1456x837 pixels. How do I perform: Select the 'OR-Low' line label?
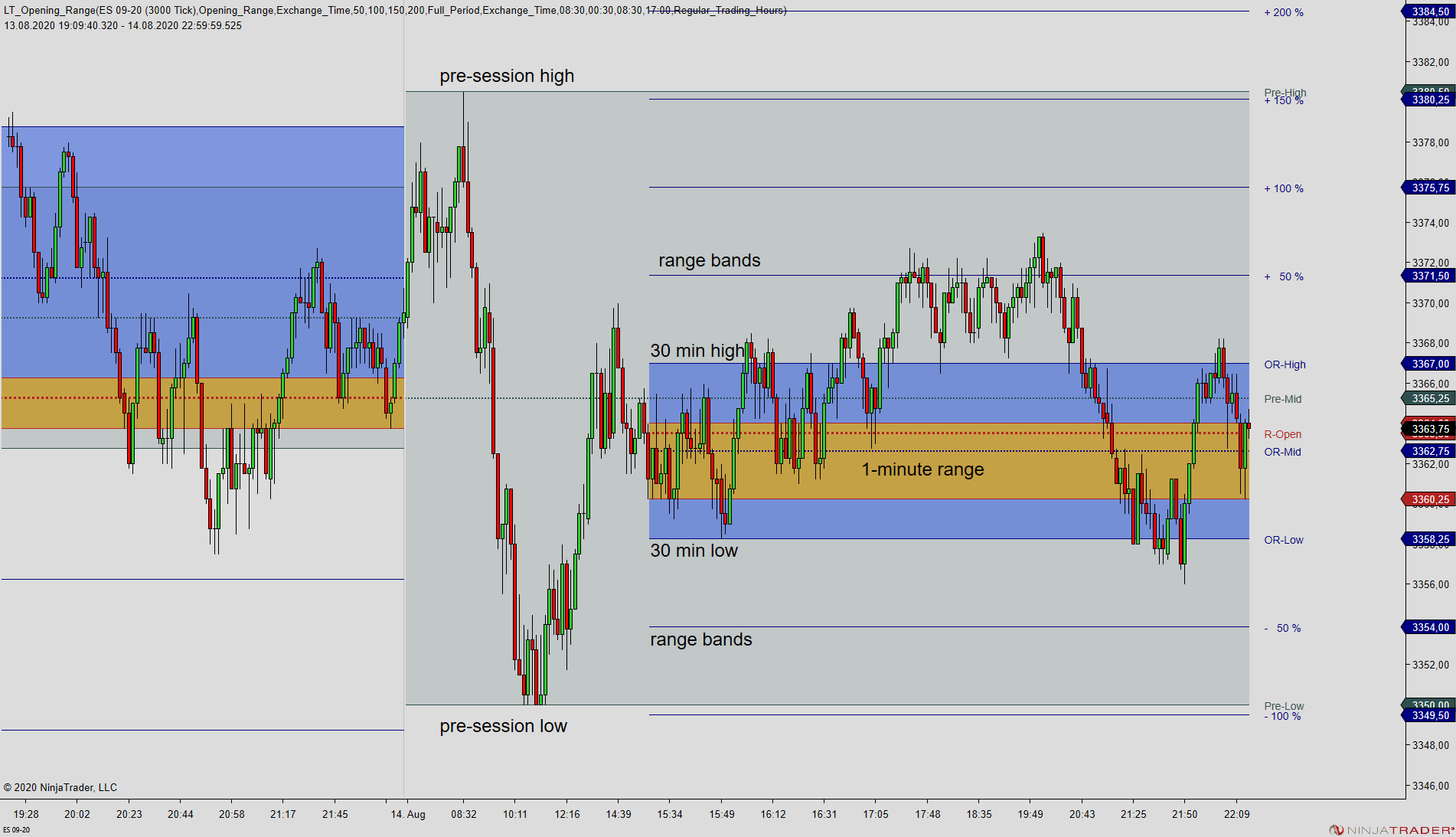1283,540
